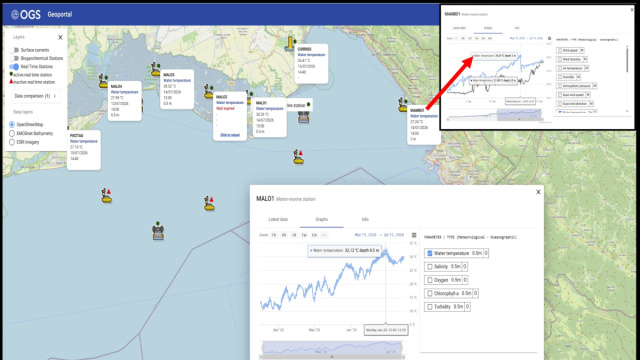Screen dimensions: 640x360
Task: Open the Info tab in MALO1 panel
Action: [x=365, y=220]
